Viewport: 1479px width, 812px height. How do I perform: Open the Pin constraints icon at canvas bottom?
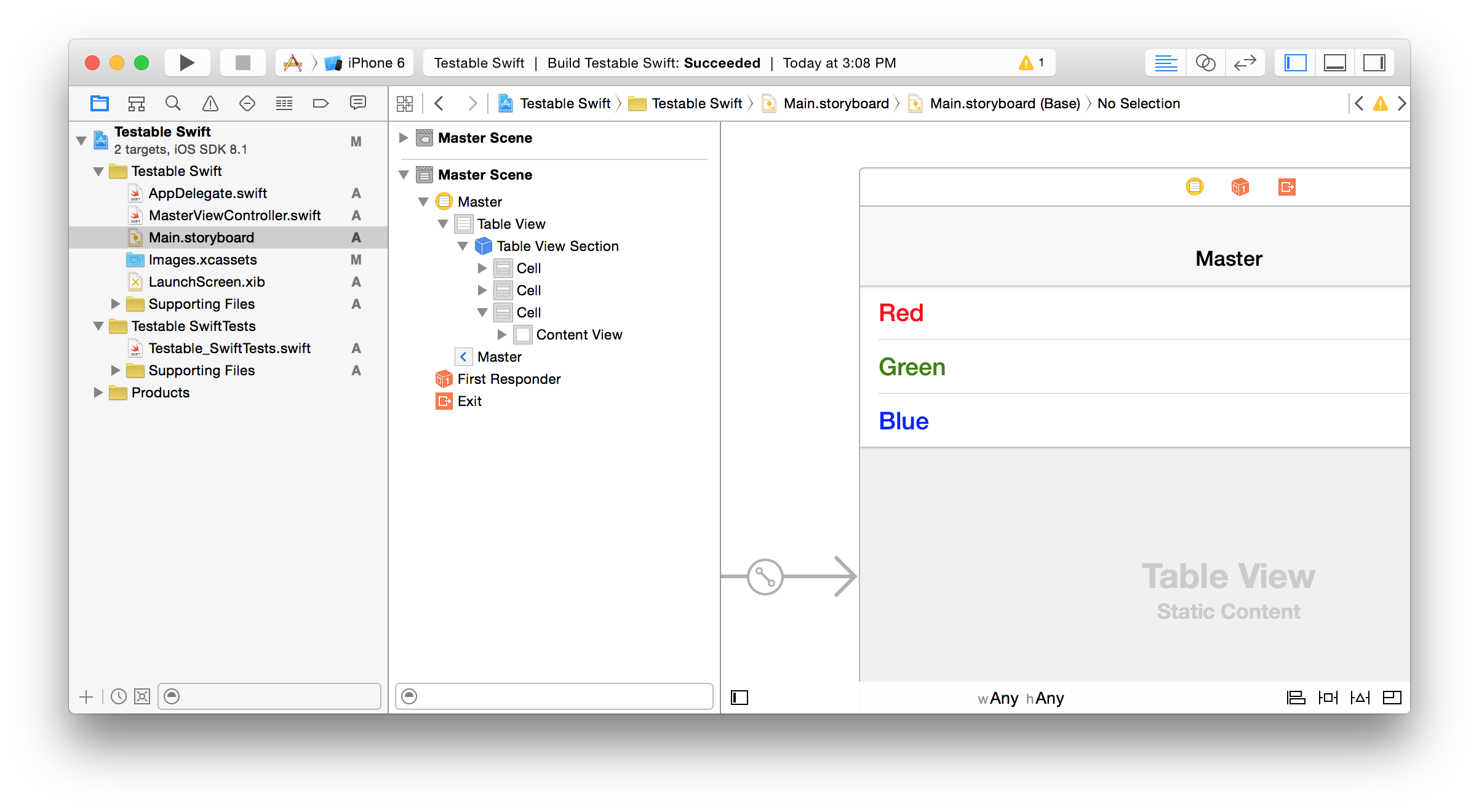pyautogui.click(x=1328, y=697)
